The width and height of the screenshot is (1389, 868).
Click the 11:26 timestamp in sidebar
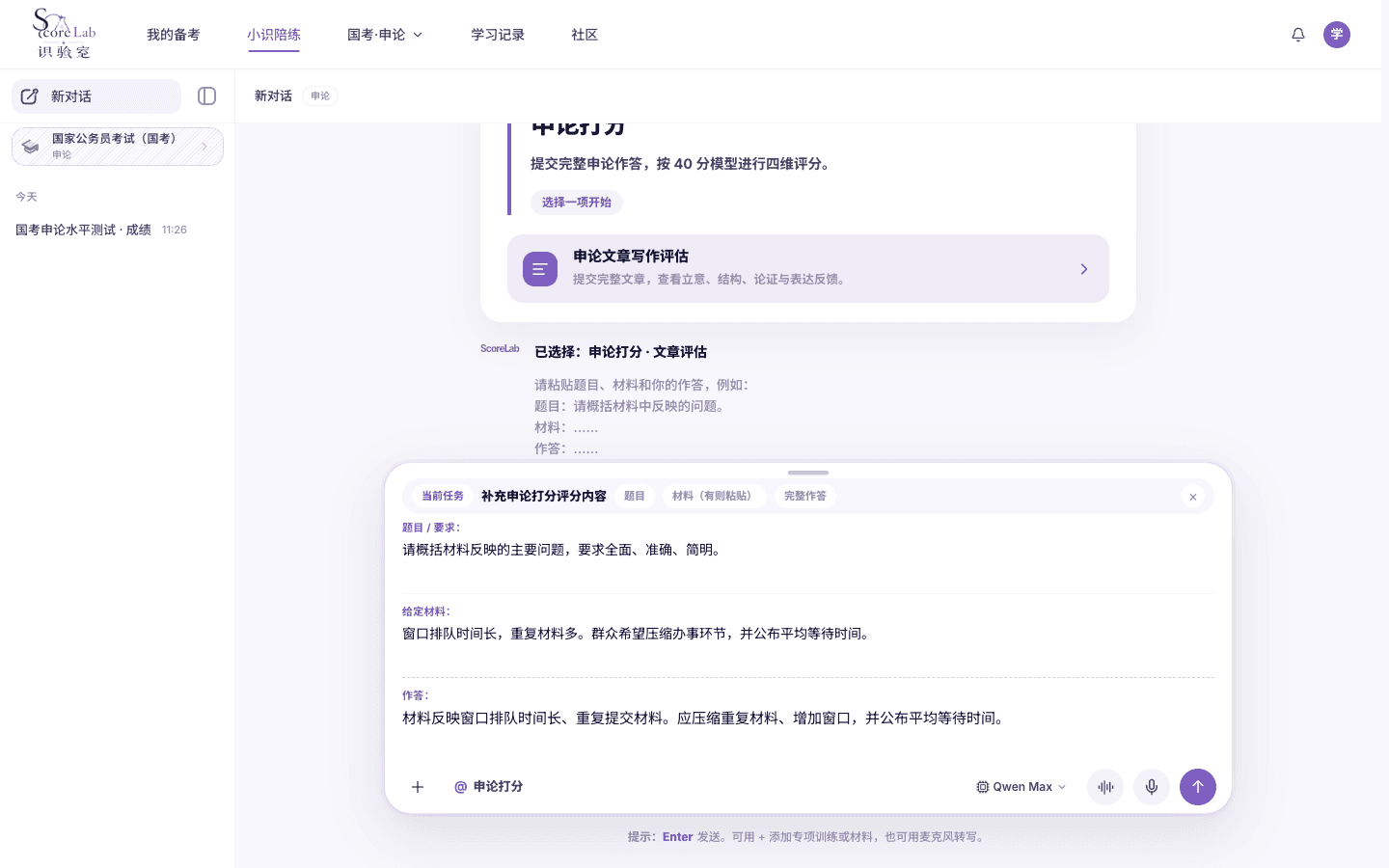[175, 230]
